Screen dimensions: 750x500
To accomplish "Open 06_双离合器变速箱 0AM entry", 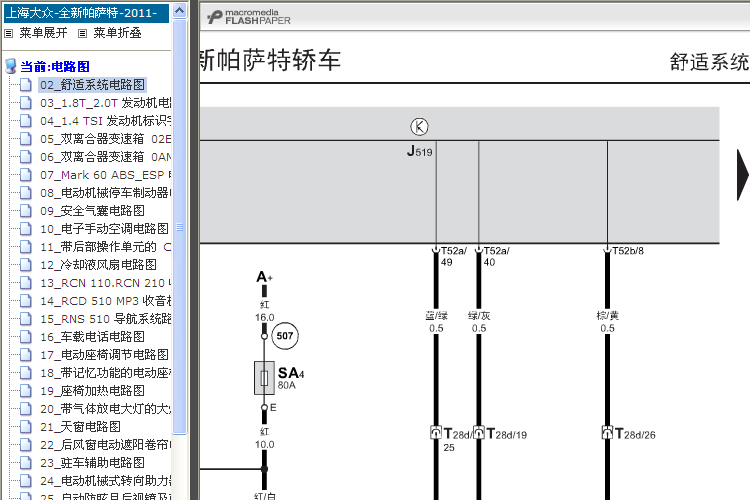I will pos(105,157).
